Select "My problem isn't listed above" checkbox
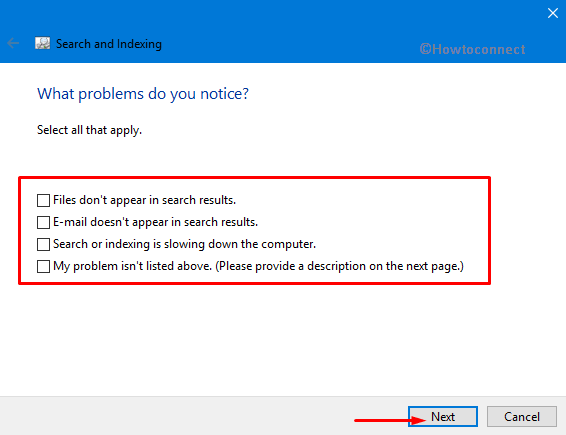This screenshot has width=566, height=435. coord(43,266)
